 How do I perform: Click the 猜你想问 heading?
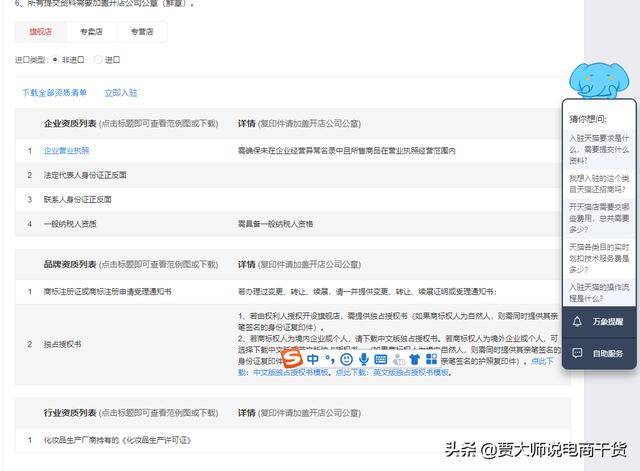point(588,119)
